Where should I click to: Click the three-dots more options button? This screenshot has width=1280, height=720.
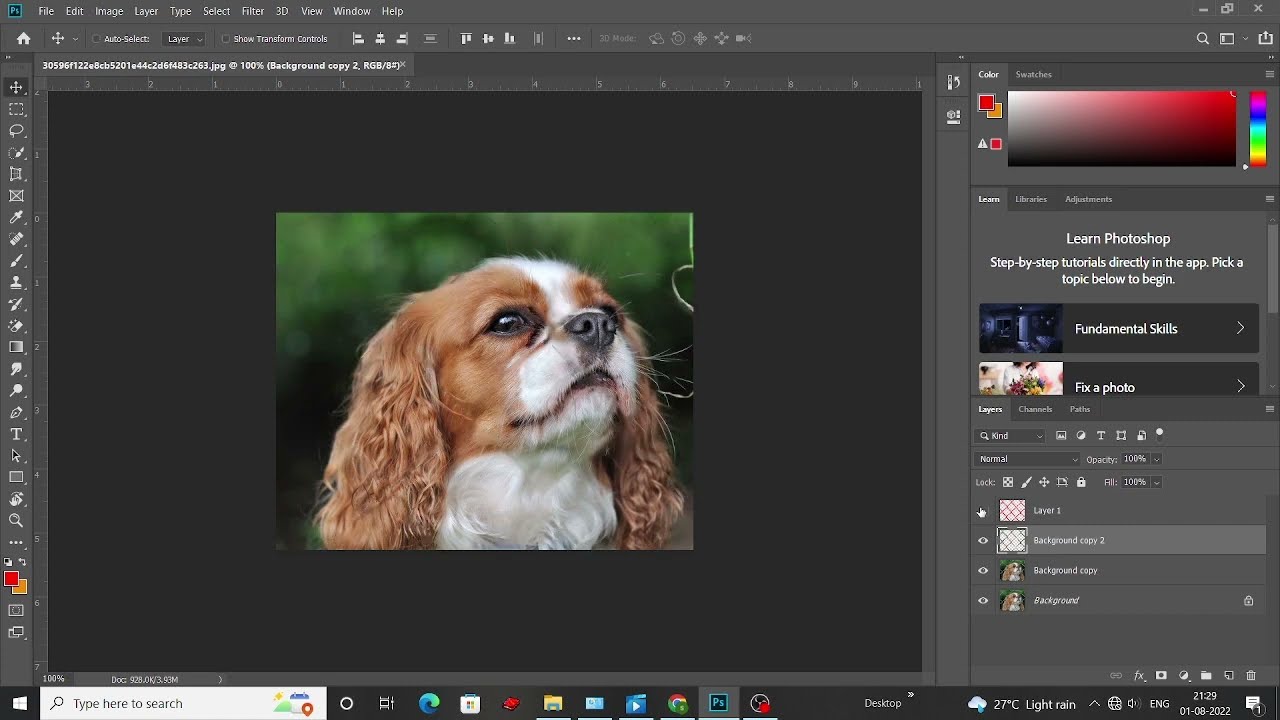(x=574, y=38)
